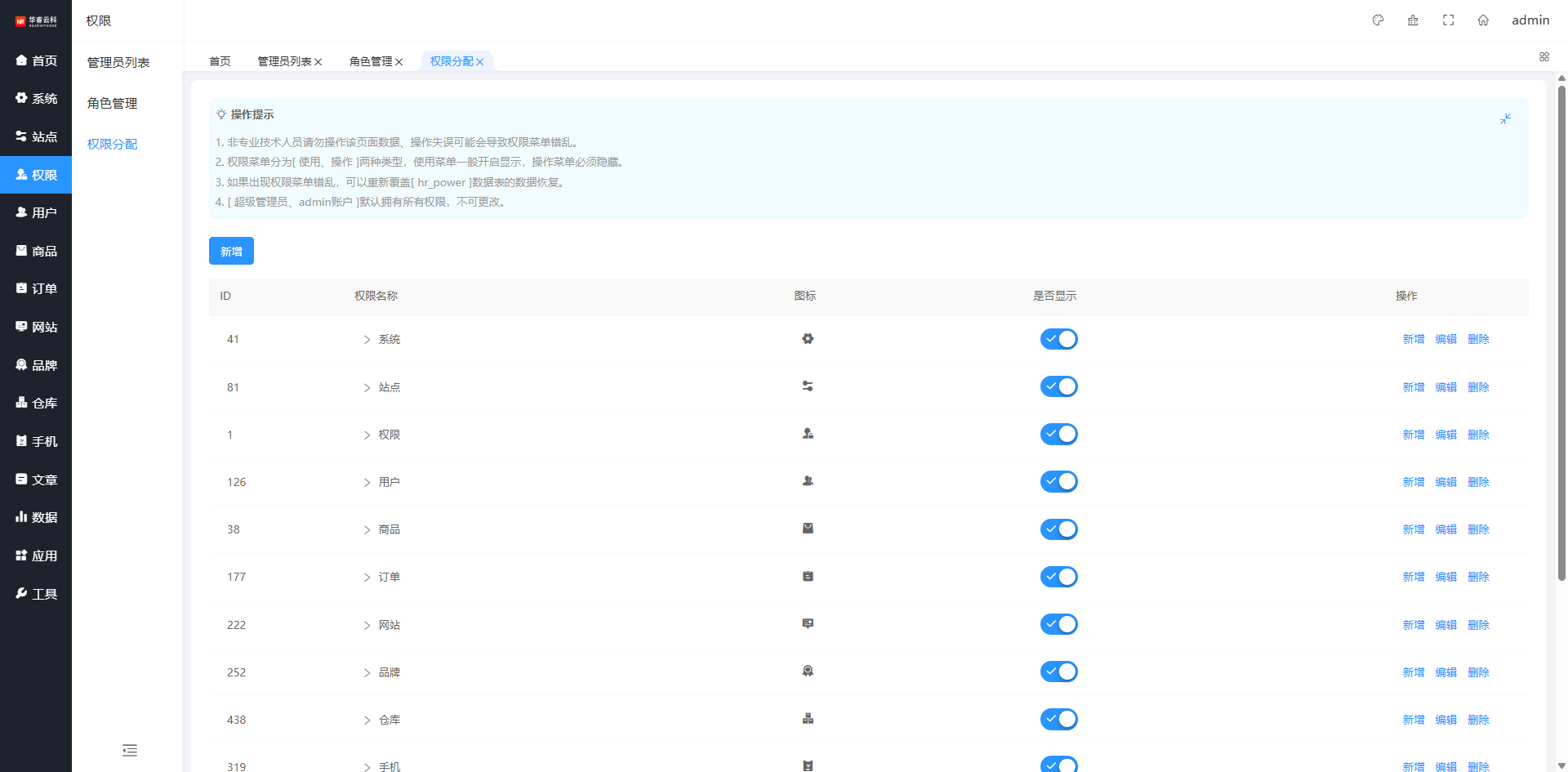The height and width of the screenshot is (772, 1568).
Task: Toggle display switch for 商品 row
Action: (x=1058, y=529)
